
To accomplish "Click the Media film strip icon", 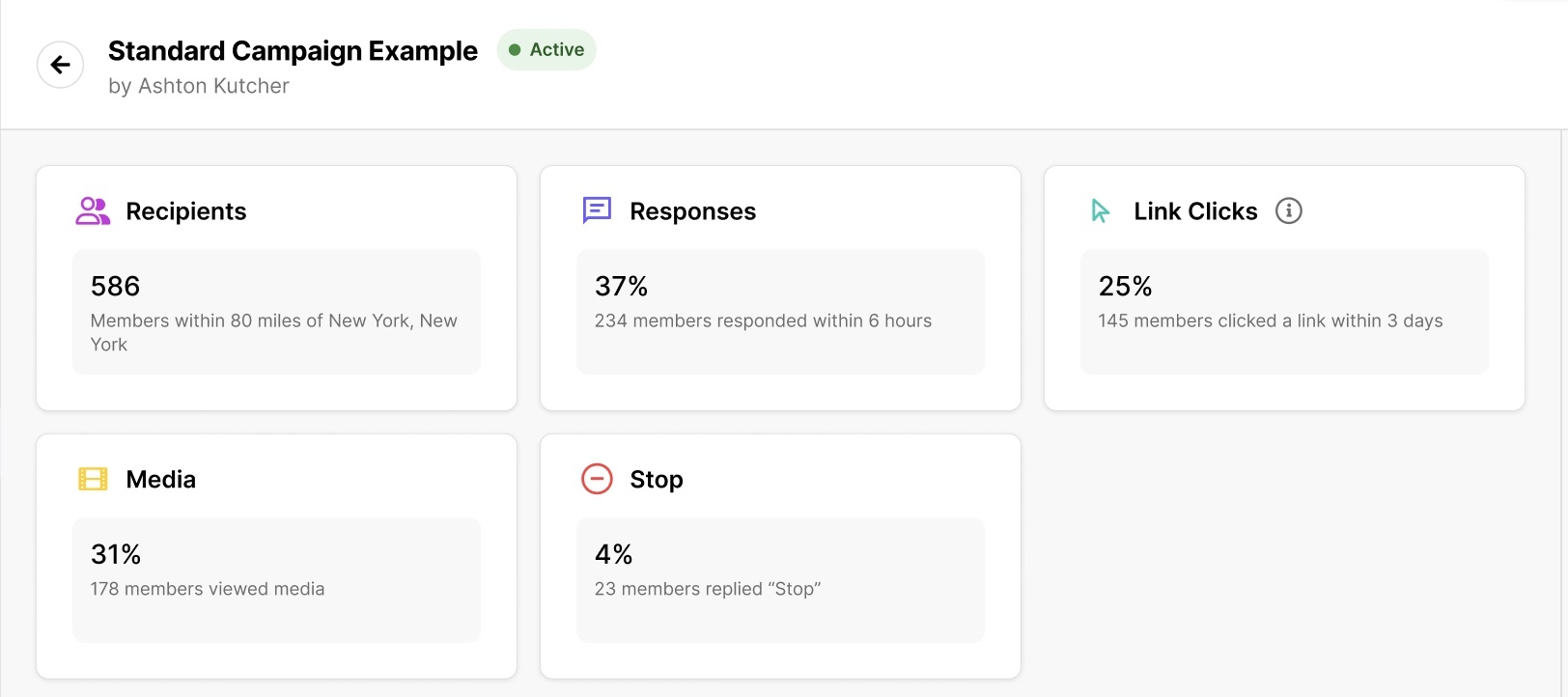I will pos(93,479).
